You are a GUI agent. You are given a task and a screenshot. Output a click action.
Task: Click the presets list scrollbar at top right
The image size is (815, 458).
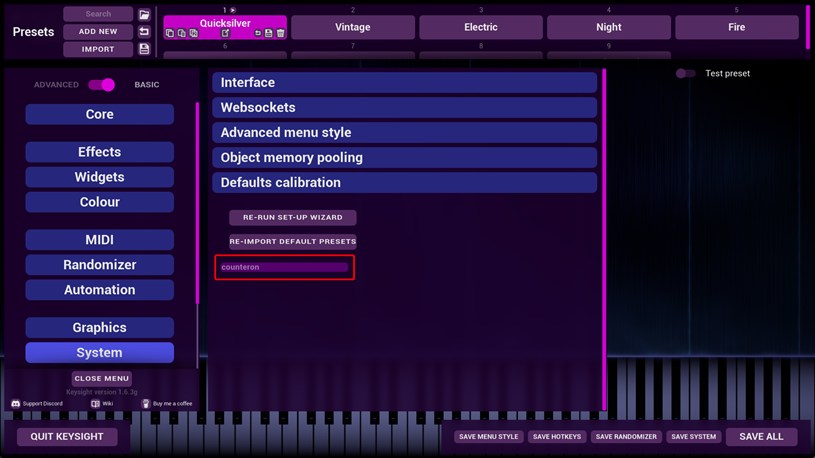808,29
